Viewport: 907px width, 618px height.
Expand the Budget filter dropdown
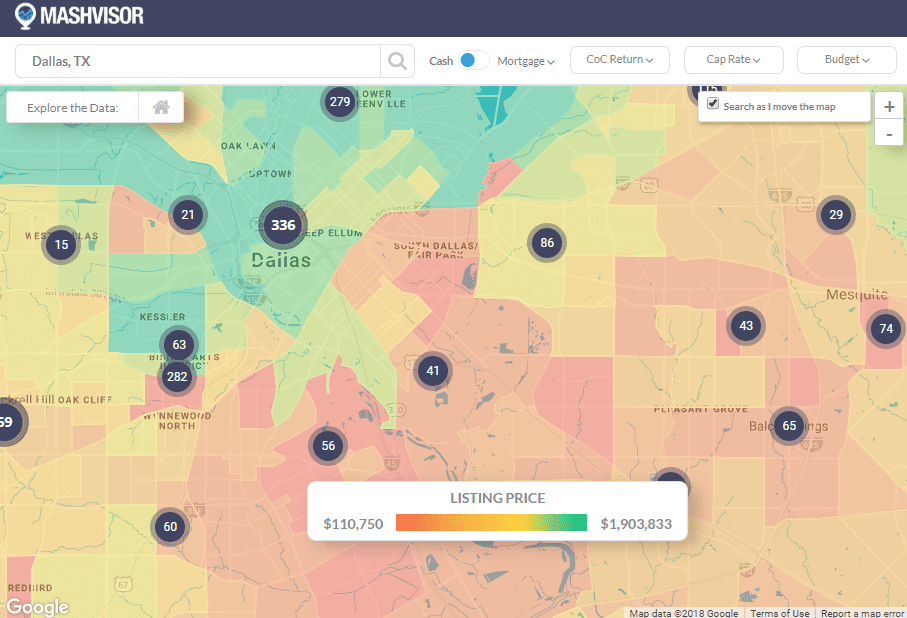click(846, 60)
